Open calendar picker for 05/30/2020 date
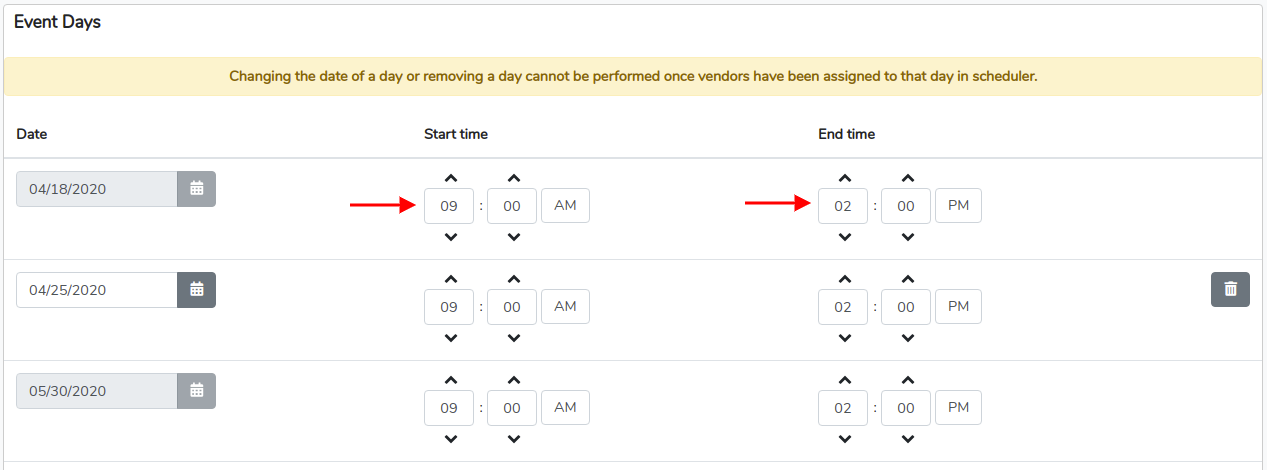 tap(197, 391)
